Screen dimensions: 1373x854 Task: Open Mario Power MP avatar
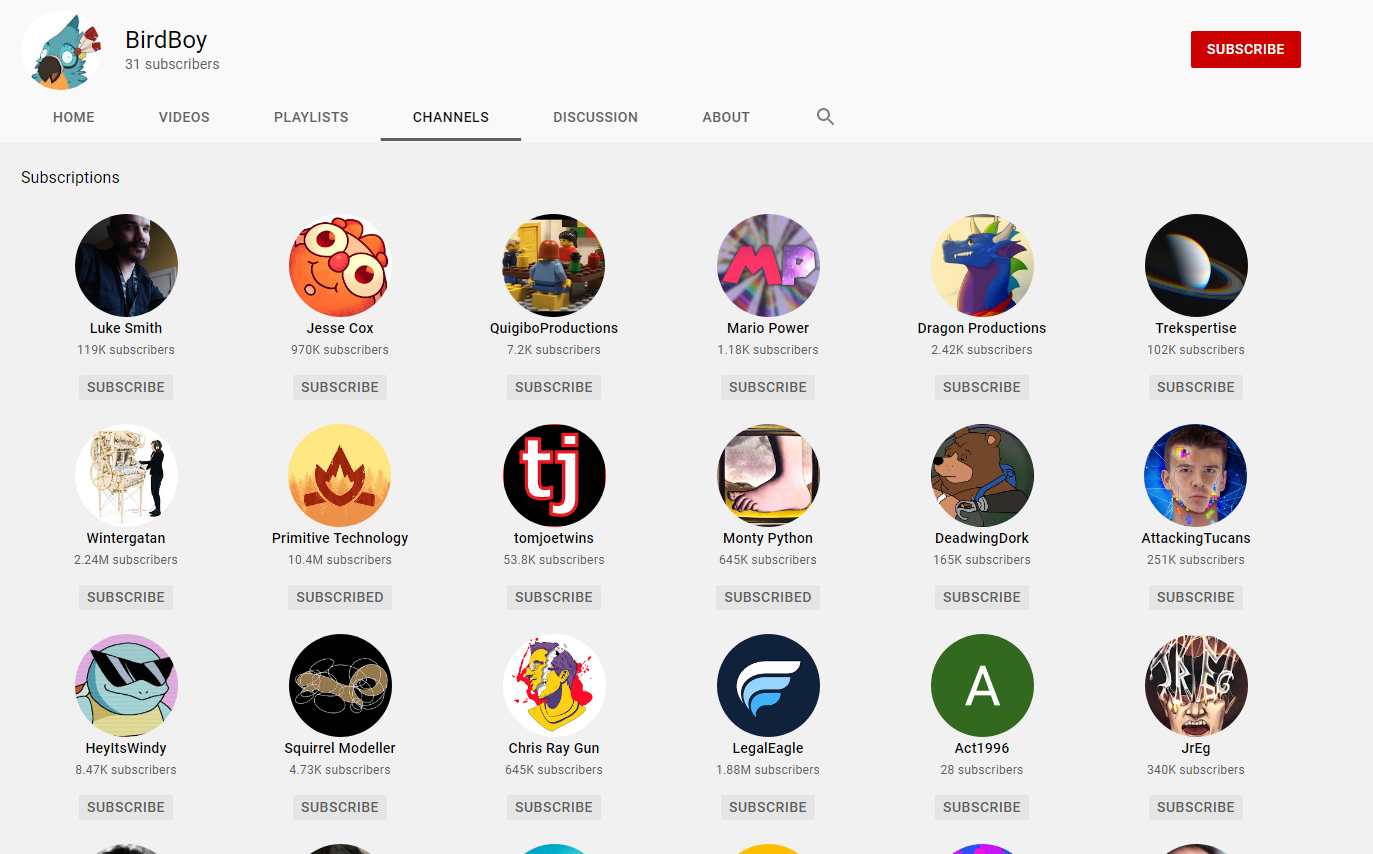[768, 265]
